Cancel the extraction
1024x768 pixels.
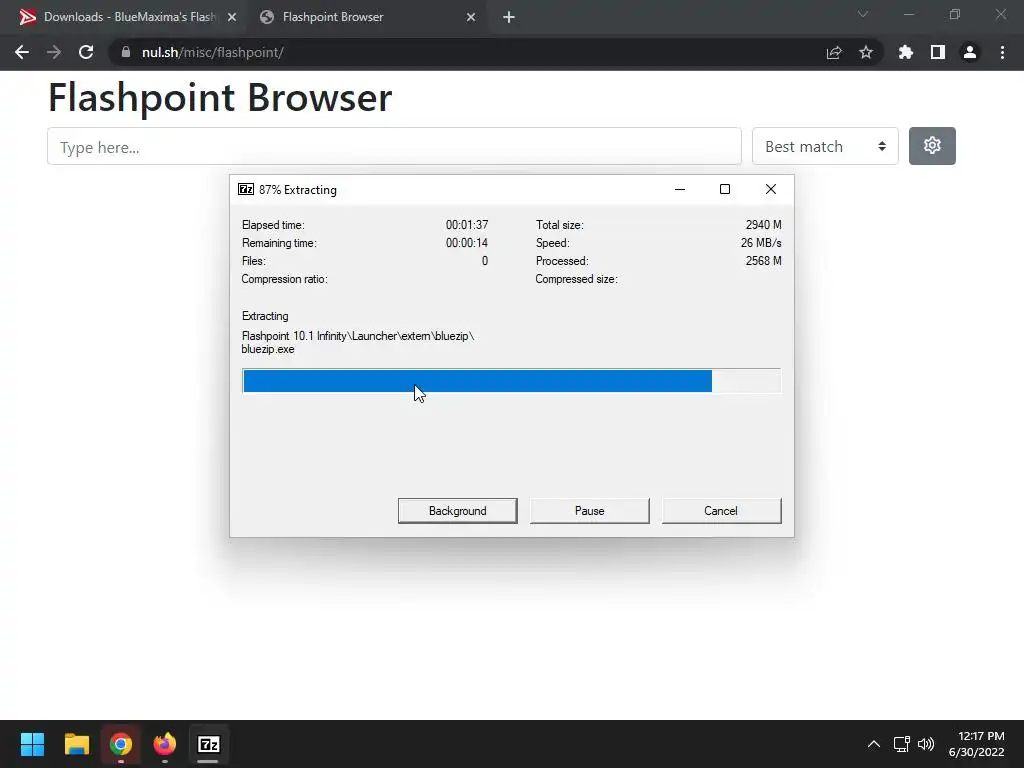(x=721, y=511)
